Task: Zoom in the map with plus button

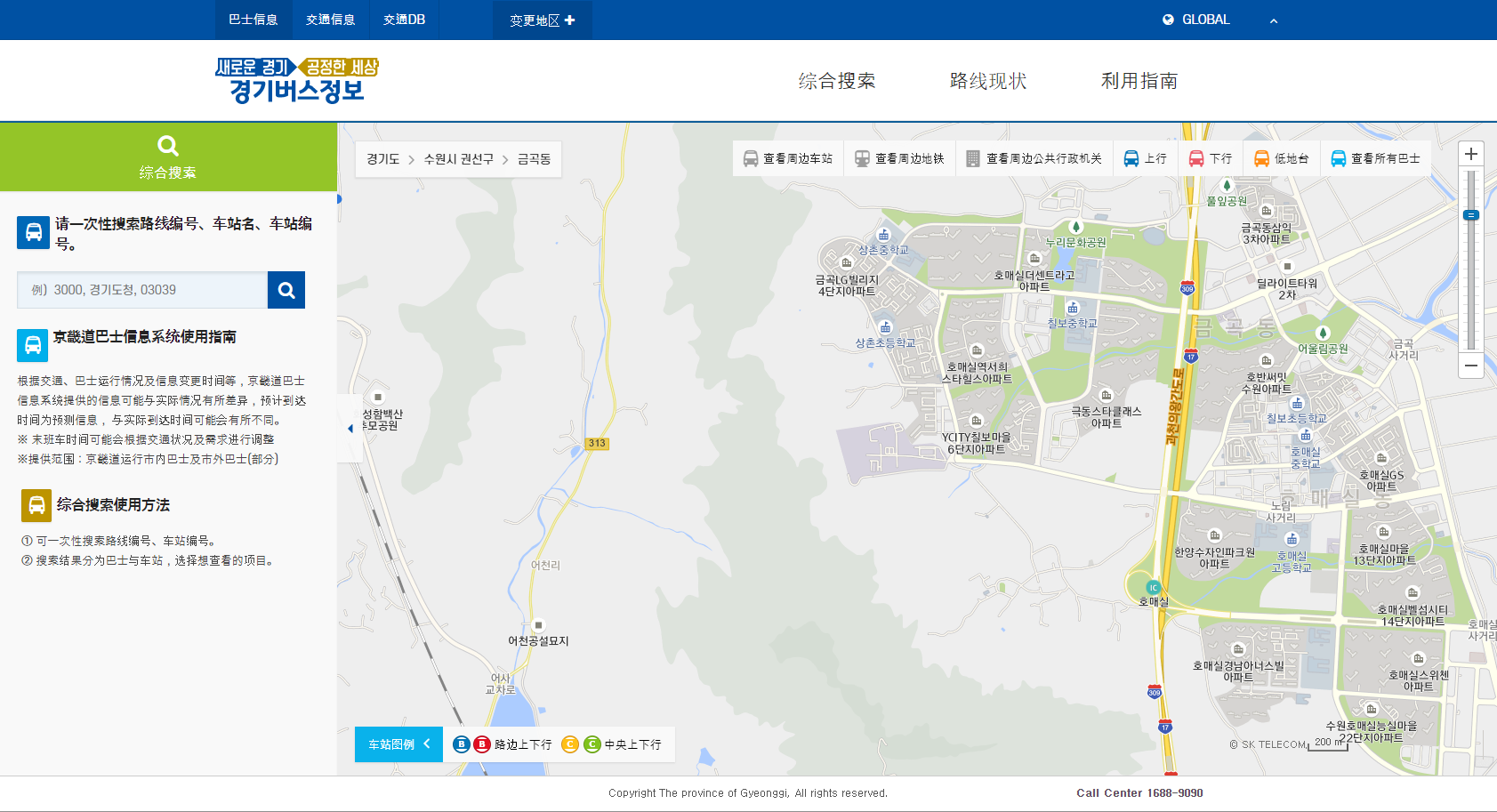Action: (1471, 154)
